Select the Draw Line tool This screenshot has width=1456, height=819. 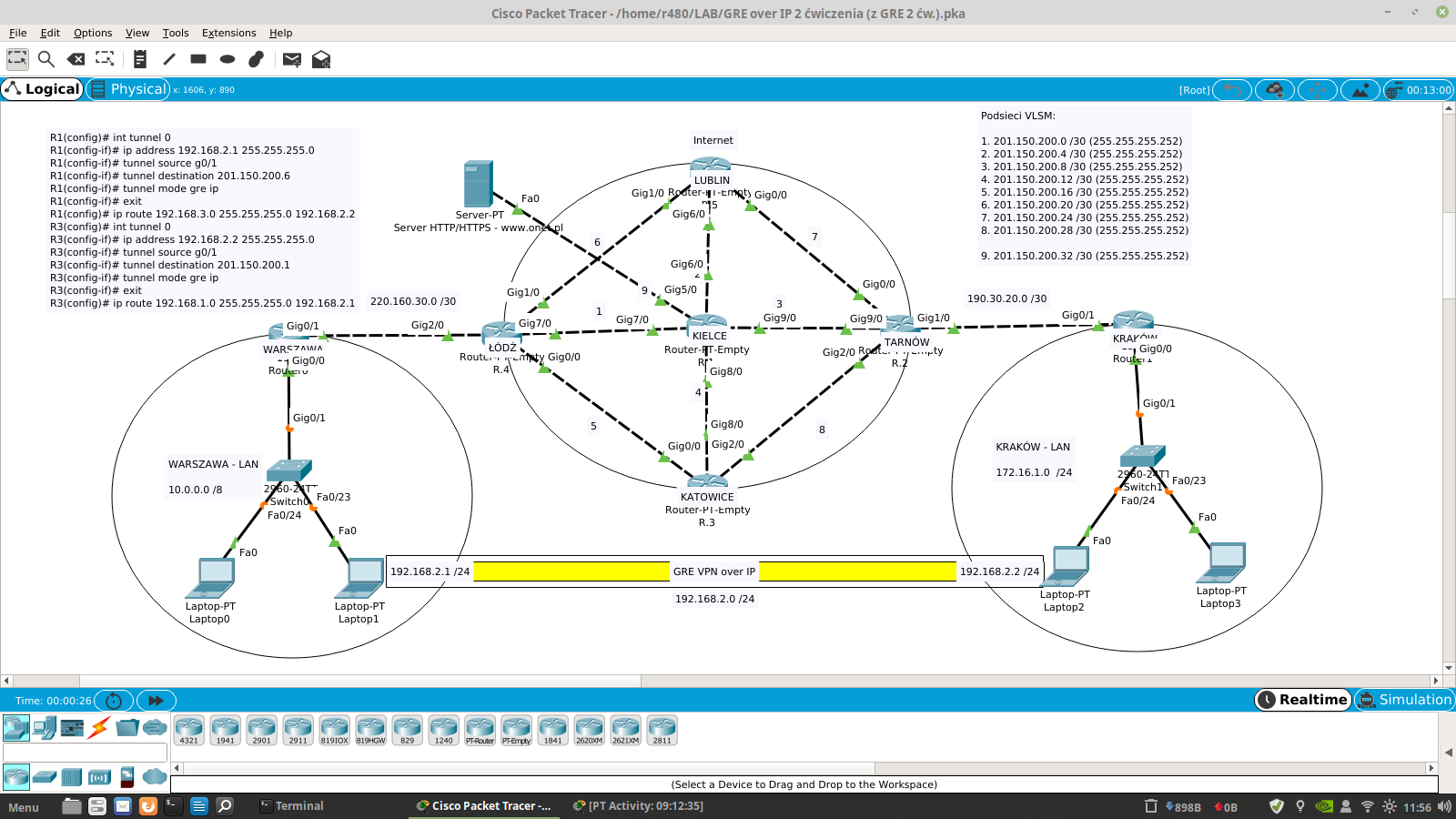click(169, 59)
